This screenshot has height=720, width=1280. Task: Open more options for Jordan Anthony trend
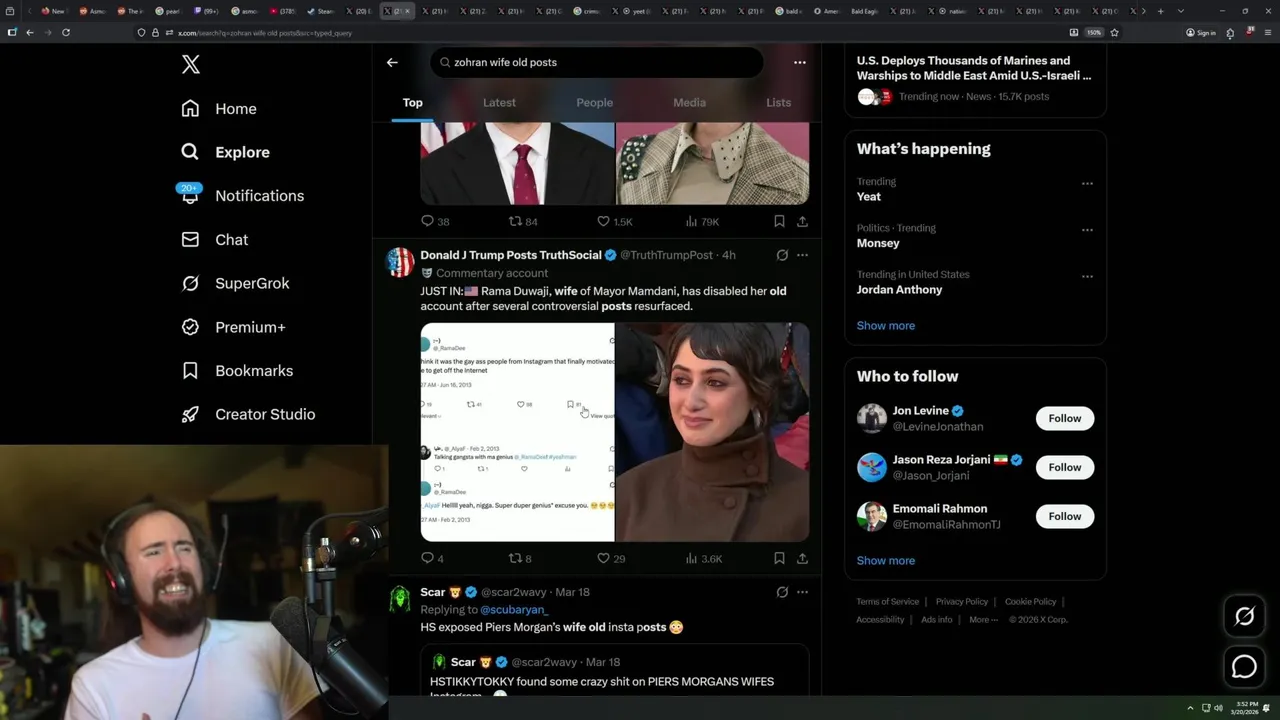1087,276
